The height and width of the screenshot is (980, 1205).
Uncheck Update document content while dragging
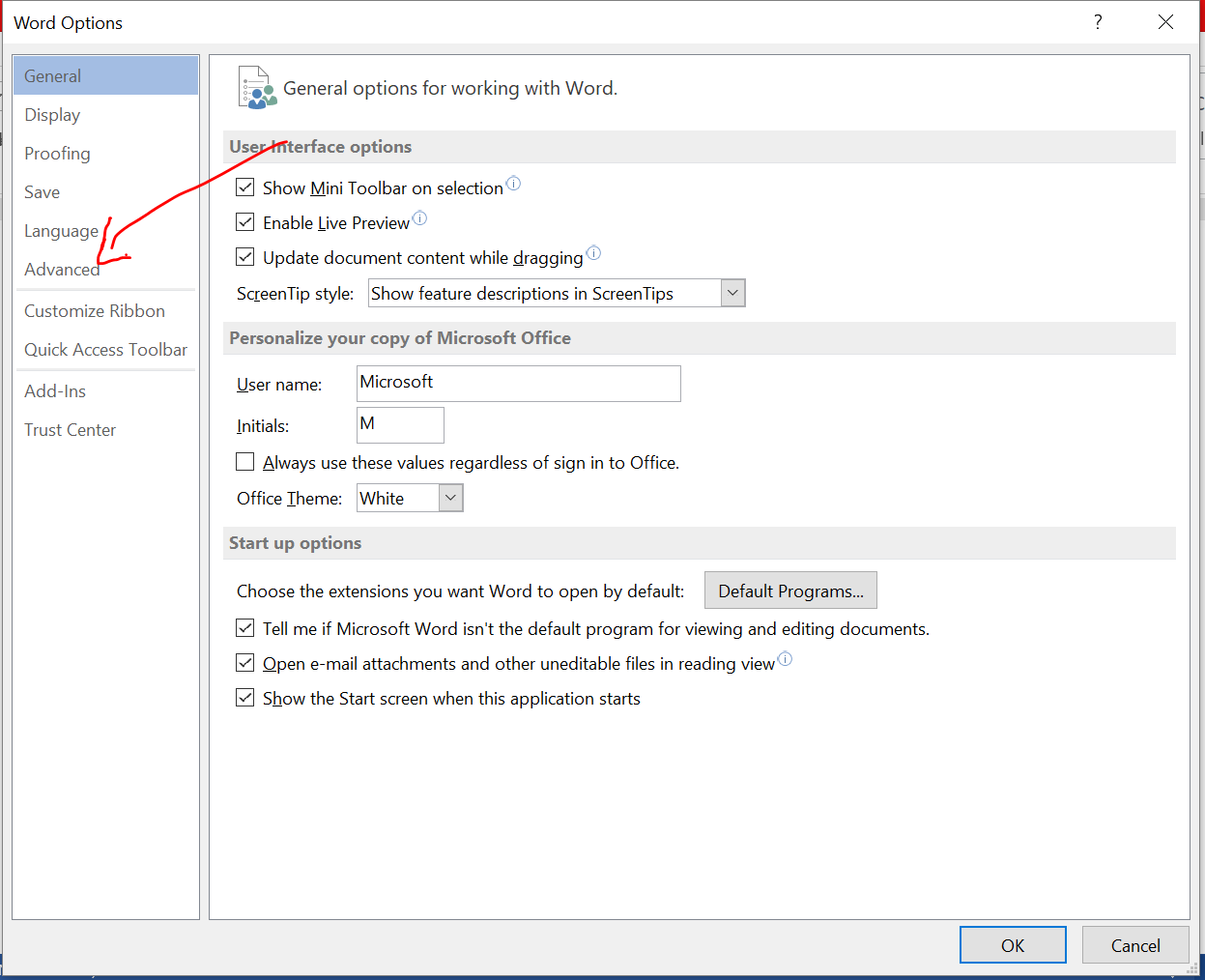[245, 257]
